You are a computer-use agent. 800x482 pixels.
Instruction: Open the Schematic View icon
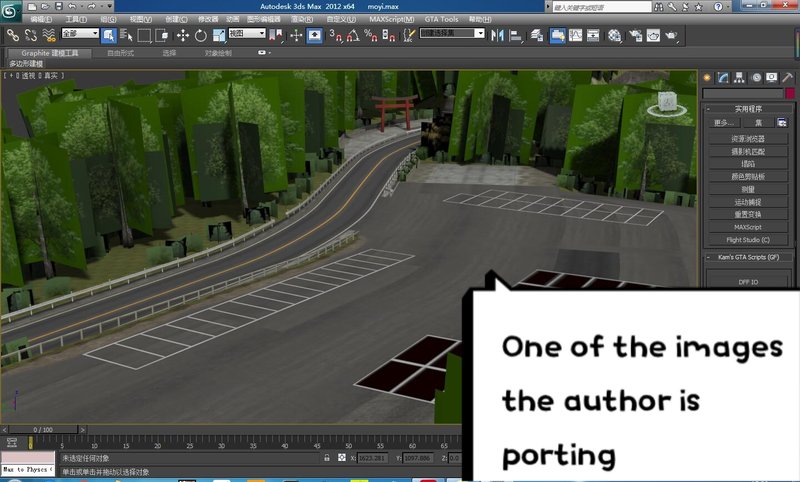[593, 35]
